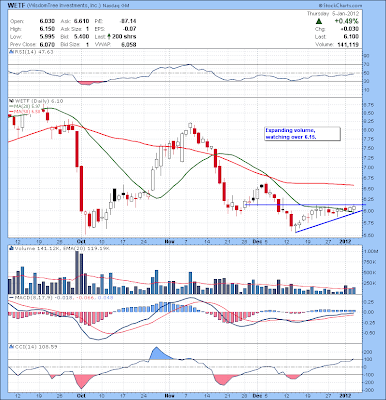
Task: Click the Prev Close value 6.070
Action: click(x=47, y=44)
